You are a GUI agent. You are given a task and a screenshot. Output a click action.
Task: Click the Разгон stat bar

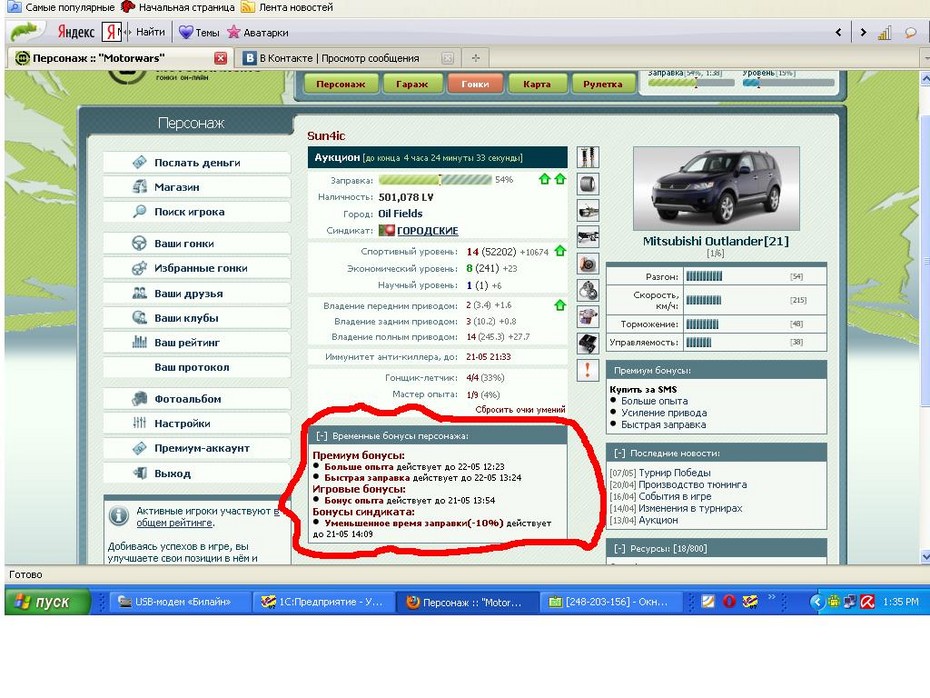coord(704,276)
